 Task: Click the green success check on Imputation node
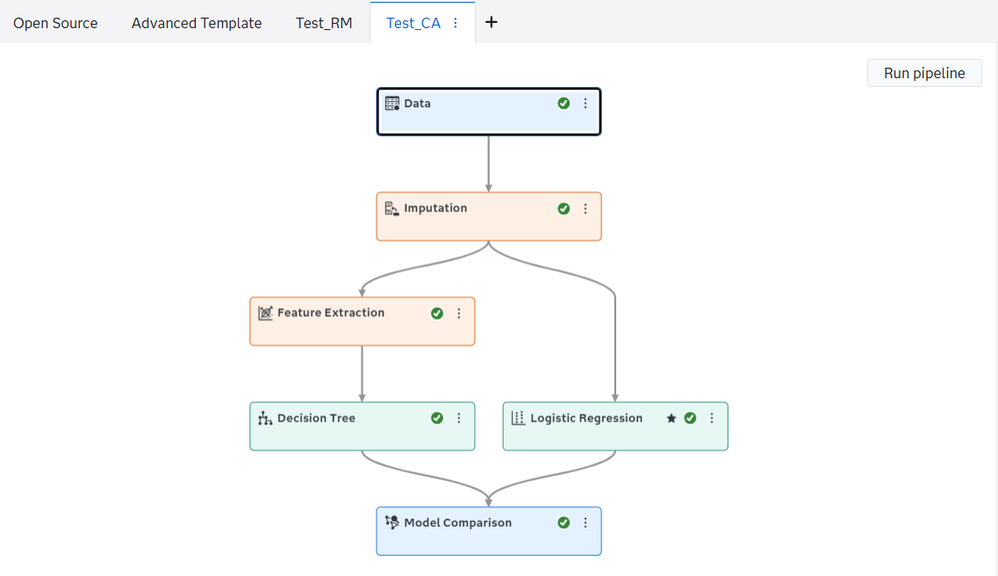(564, 209)
